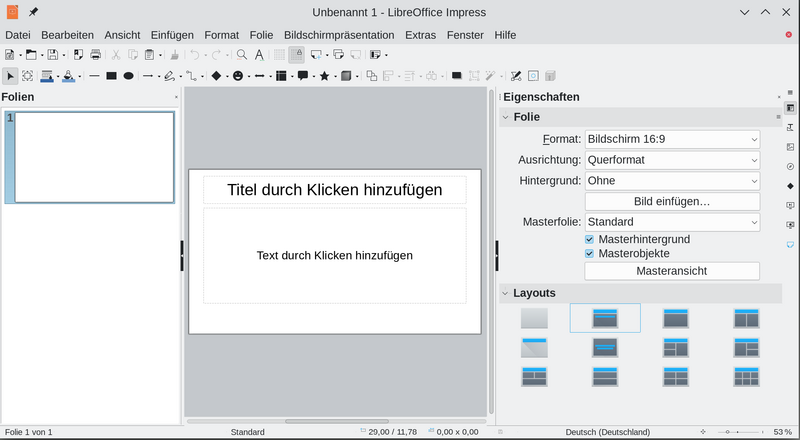Open the Gallery deck in sidebar
800x440 pixels.
click(790, 147)
